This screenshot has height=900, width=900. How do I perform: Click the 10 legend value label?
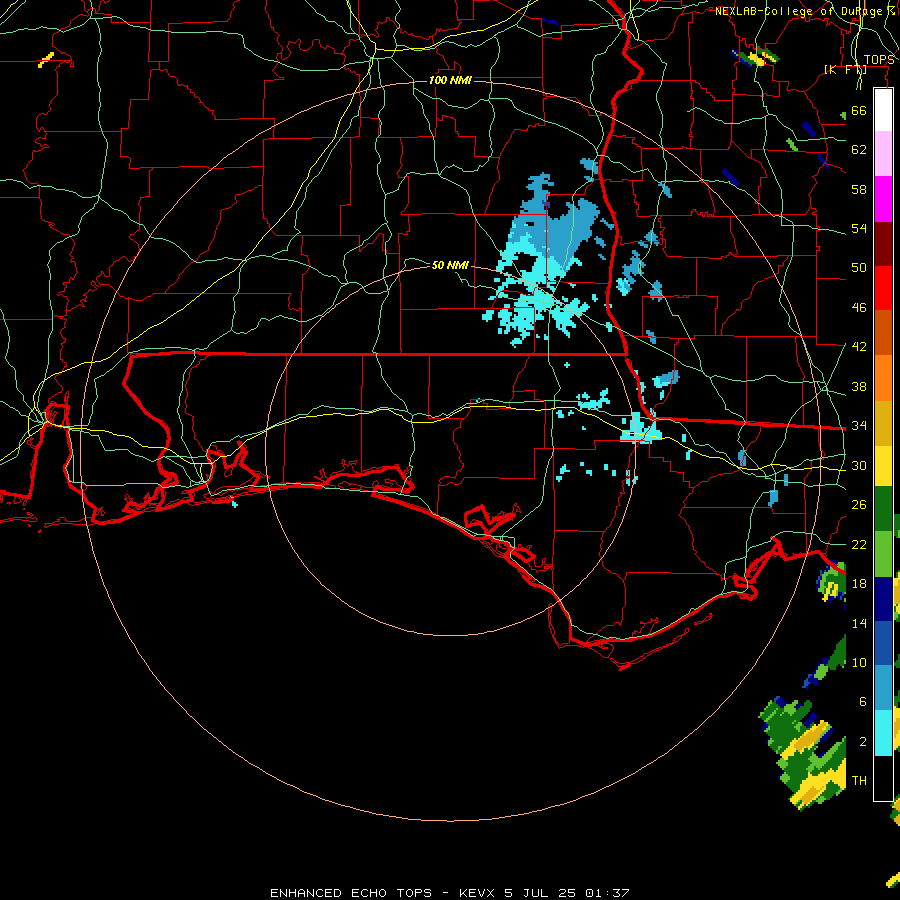tap(859, 662)
